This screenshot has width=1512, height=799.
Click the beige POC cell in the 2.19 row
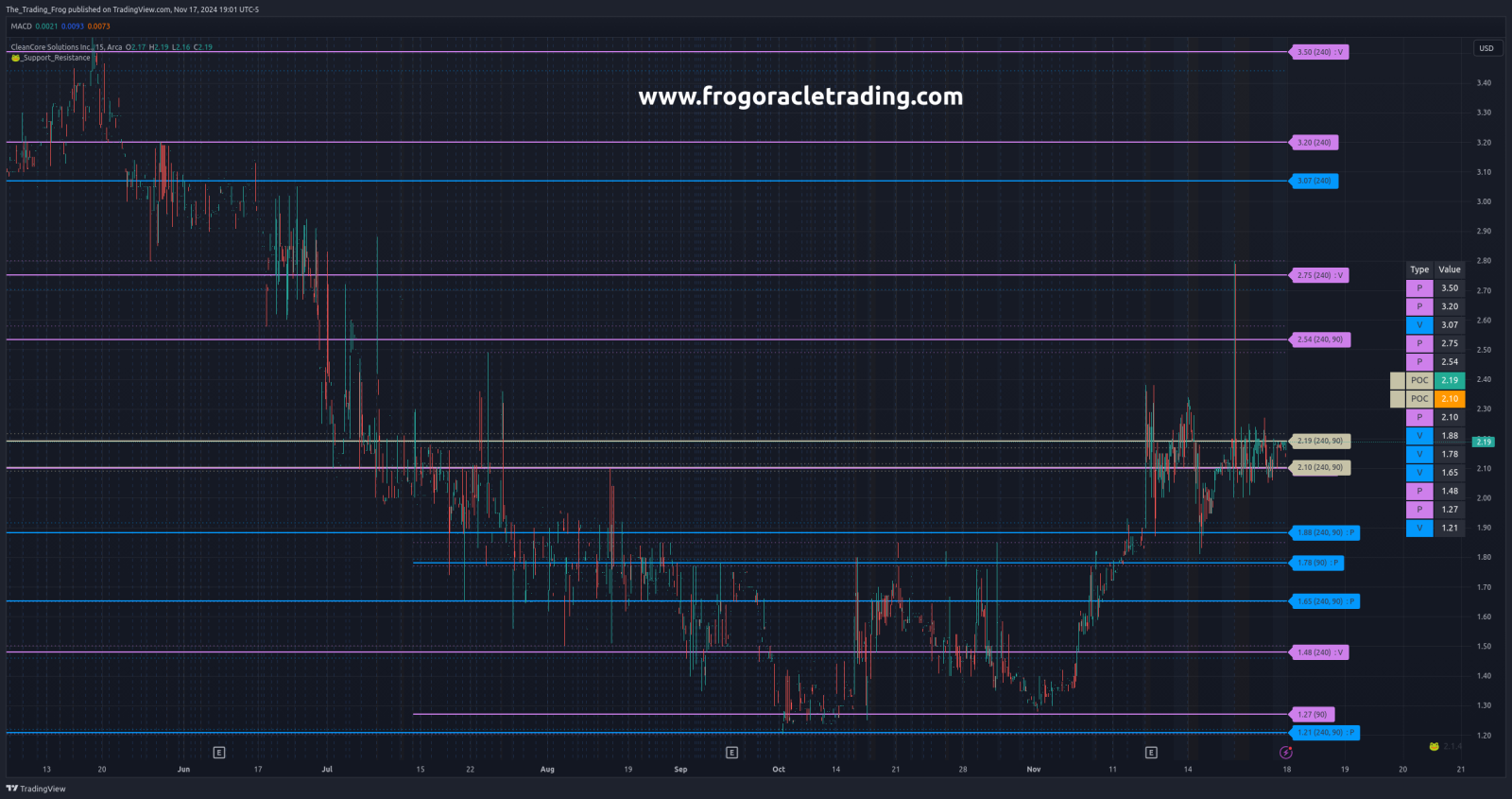(x=1419, y=380)
